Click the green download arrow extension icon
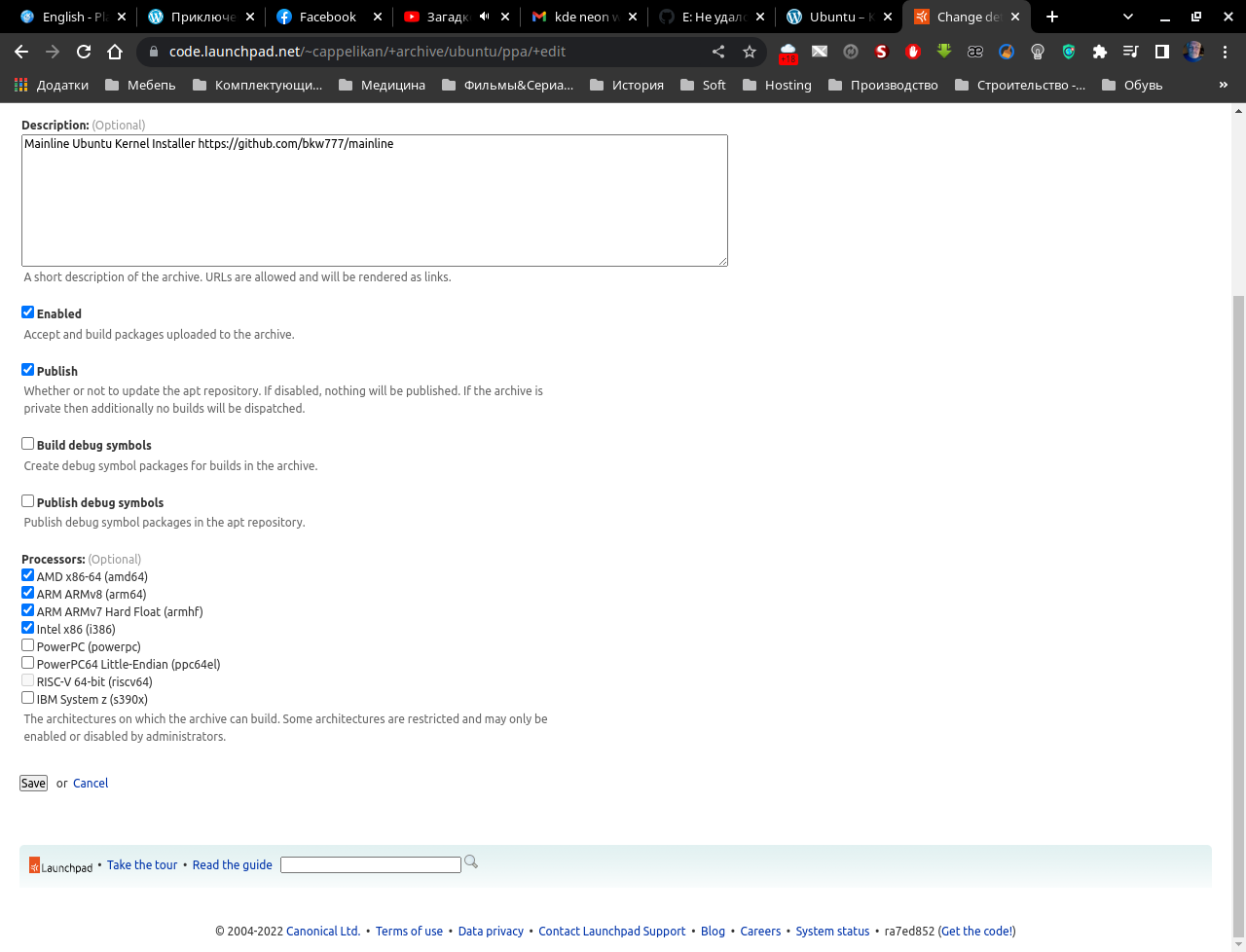This screenshot has height=952, width=1246. click(x=943, y=51)
